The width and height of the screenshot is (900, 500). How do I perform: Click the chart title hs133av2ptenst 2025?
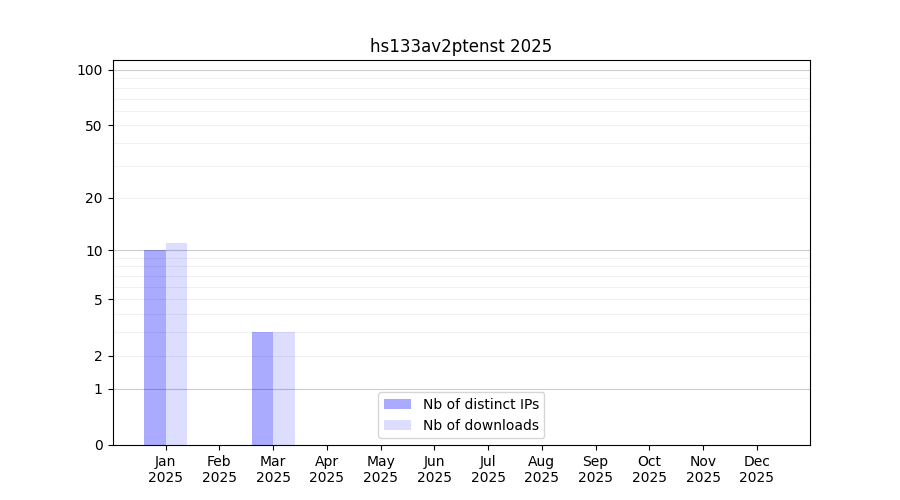pyautogui.click(x=461, y=46)
